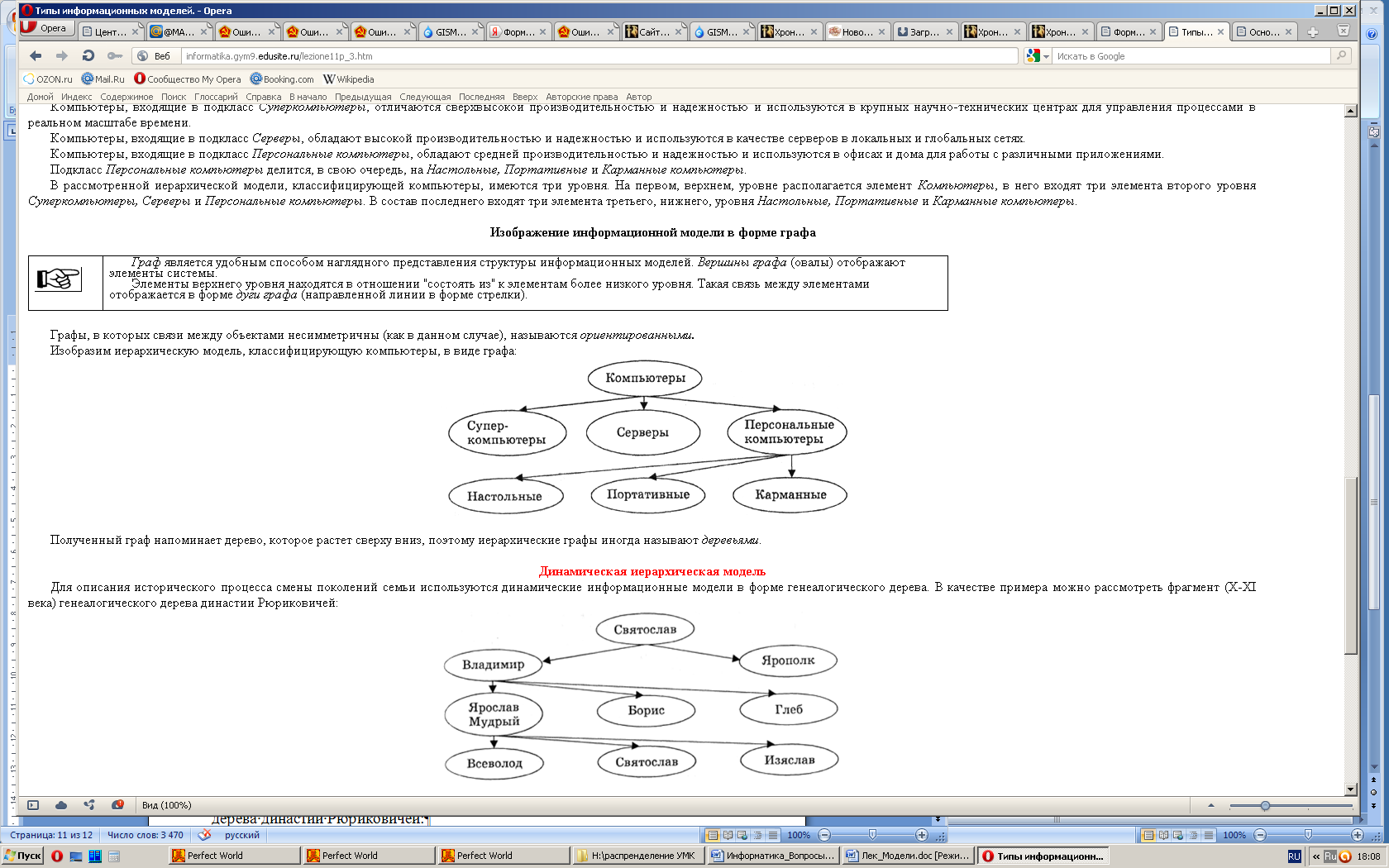Image resolution: width=1389 pixels, height=868 pixels.
Task: Switch to Лек_Модели.doc taskbar window
Action: (x=908, y=856)
